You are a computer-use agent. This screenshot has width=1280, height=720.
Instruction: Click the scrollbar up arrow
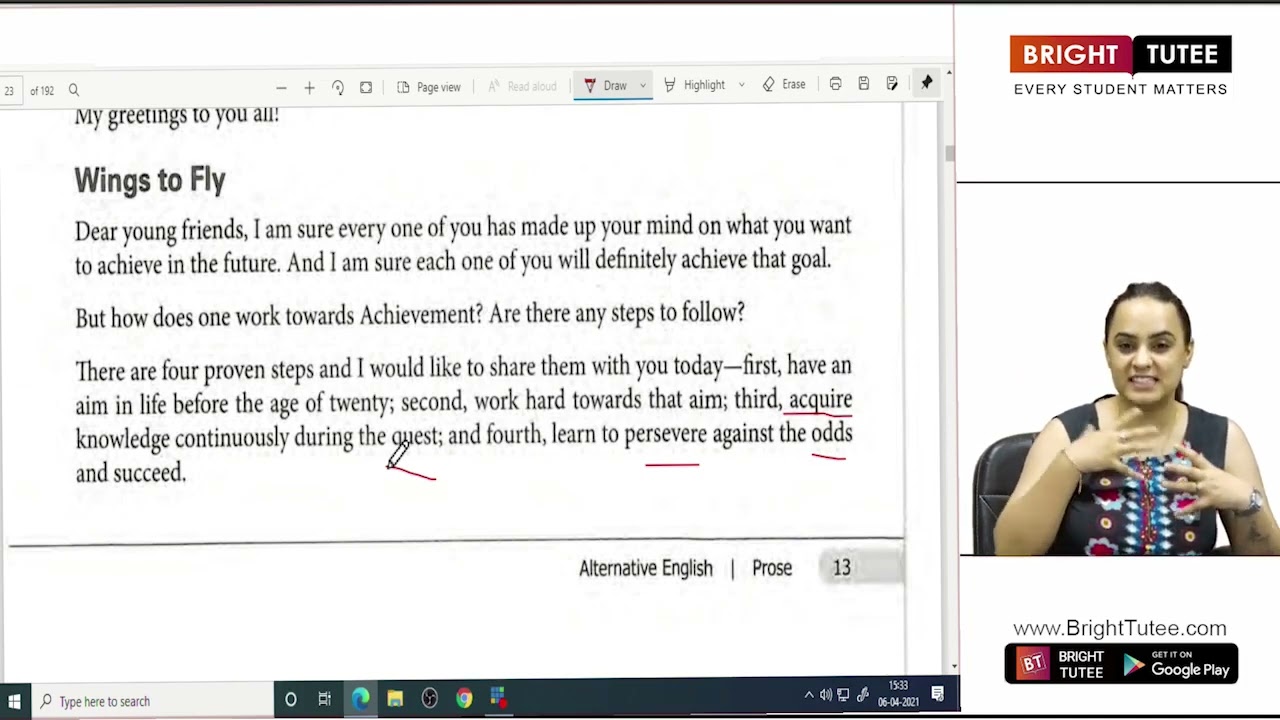click(x=949, y=73)
